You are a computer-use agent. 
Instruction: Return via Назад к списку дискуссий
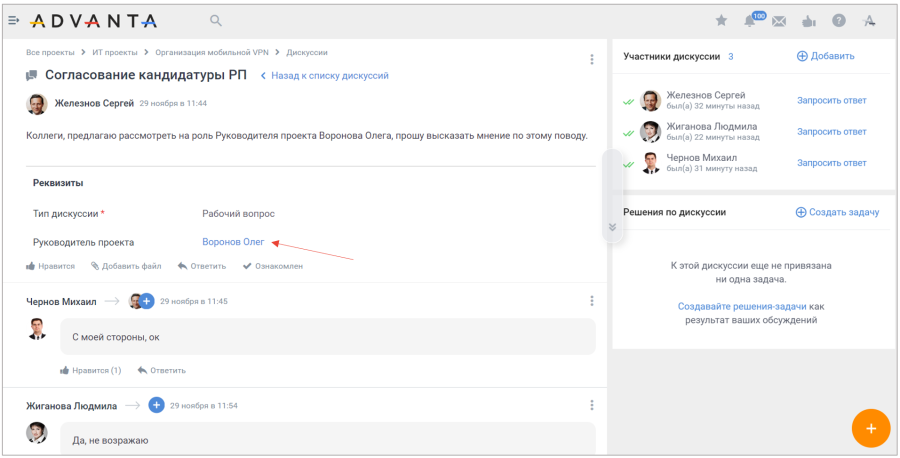pos(325,75)
